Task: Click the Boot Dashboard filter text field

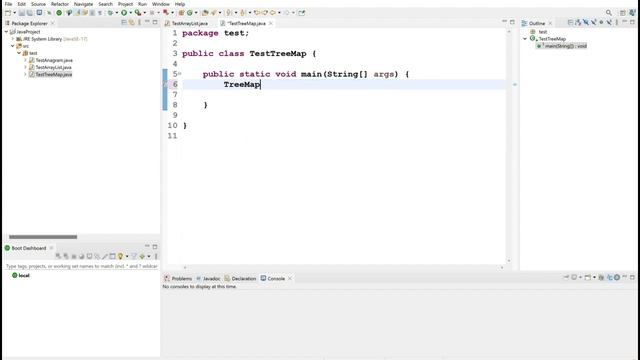Action: click(81, 266)
